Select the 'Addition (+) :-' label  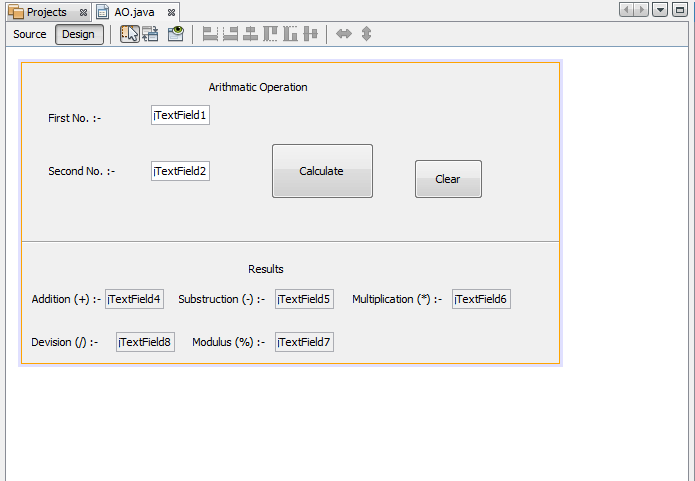pos(66,299)
